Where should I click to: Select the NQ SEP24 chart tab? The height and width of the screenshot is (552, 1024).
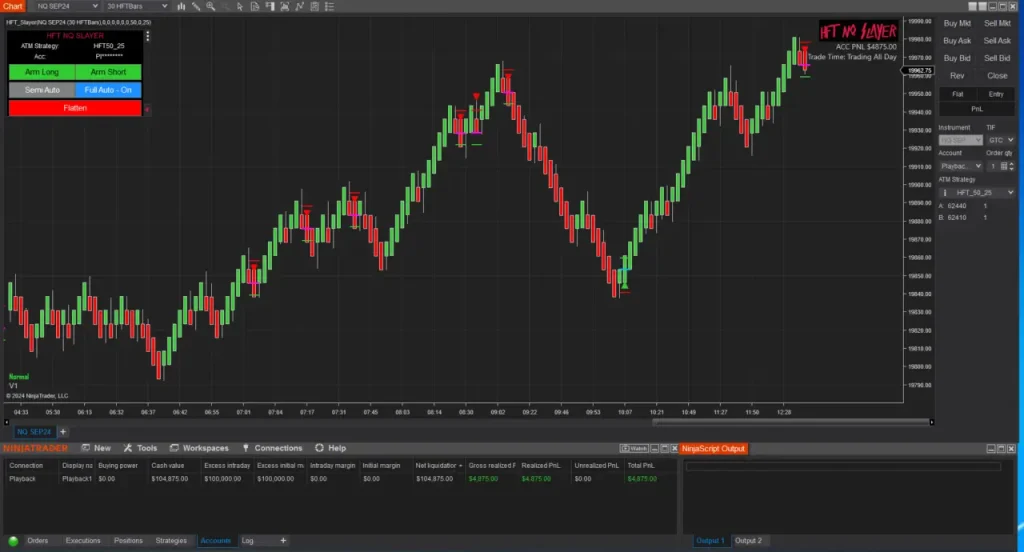point(34,432)
